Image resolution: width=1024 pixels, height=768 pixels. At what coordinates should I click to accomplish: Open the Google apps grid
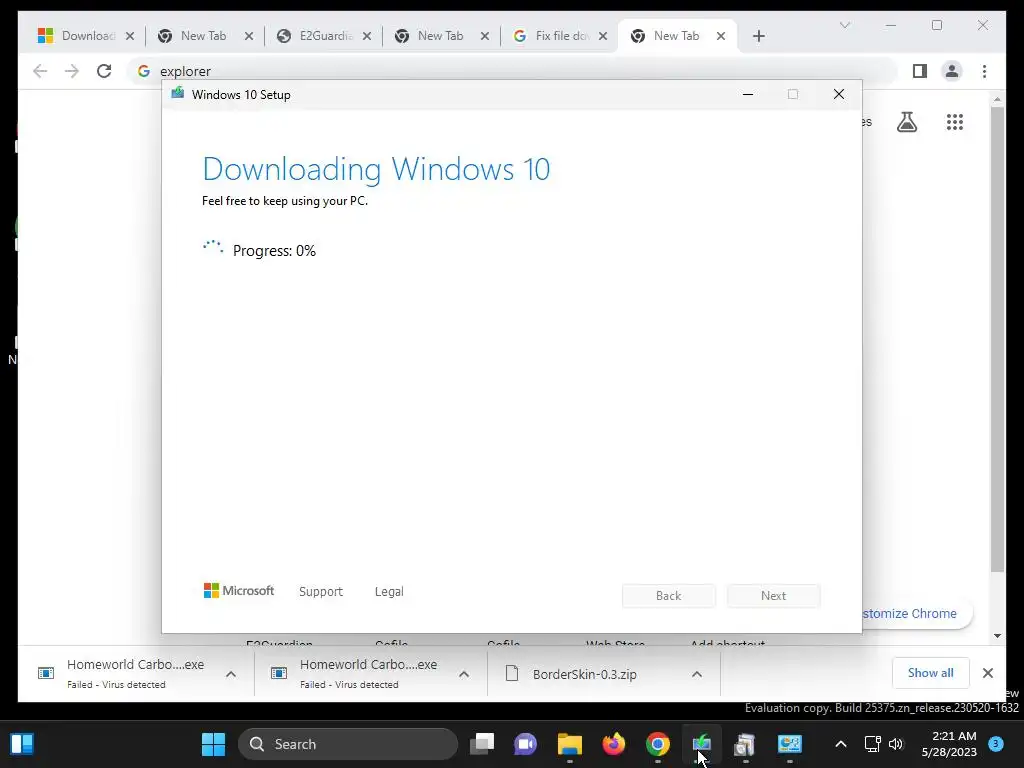955,122
